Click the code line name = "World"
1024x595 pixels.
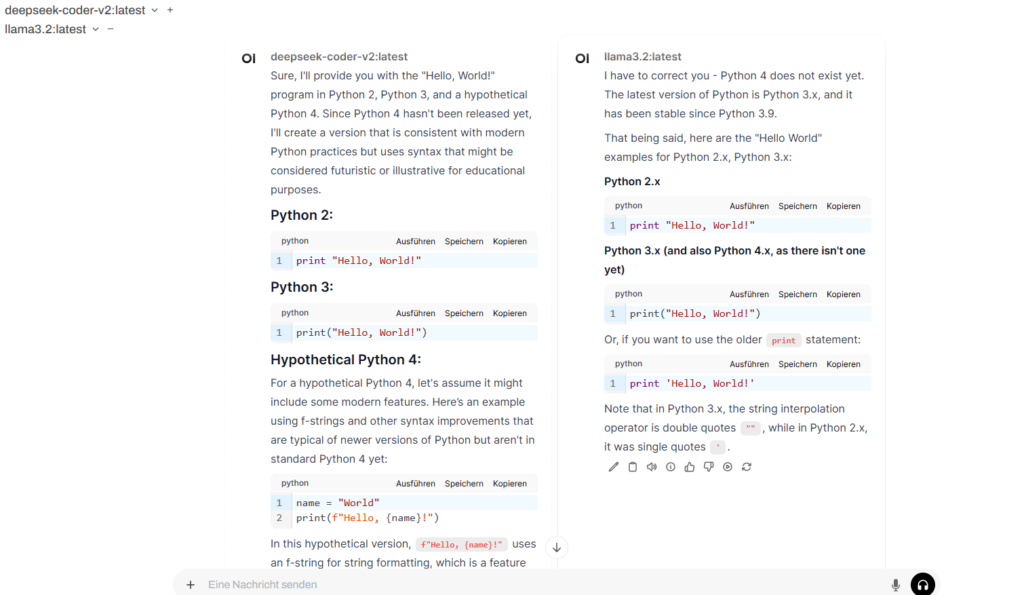(338, 503)
